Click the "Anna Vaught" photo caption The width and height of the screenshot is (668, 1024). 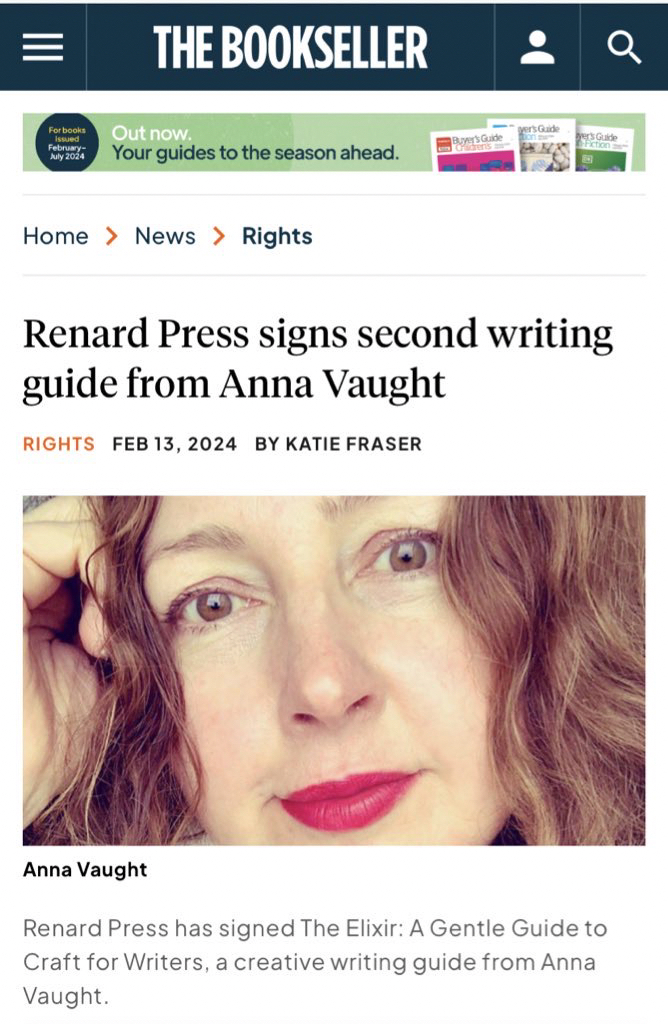click(85, 870)
